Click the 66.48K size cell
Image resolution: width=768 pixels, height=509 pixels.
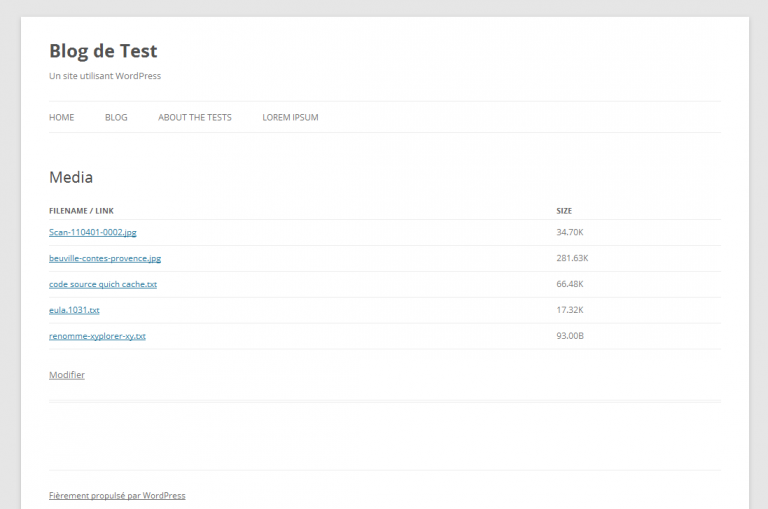[570, 284]
